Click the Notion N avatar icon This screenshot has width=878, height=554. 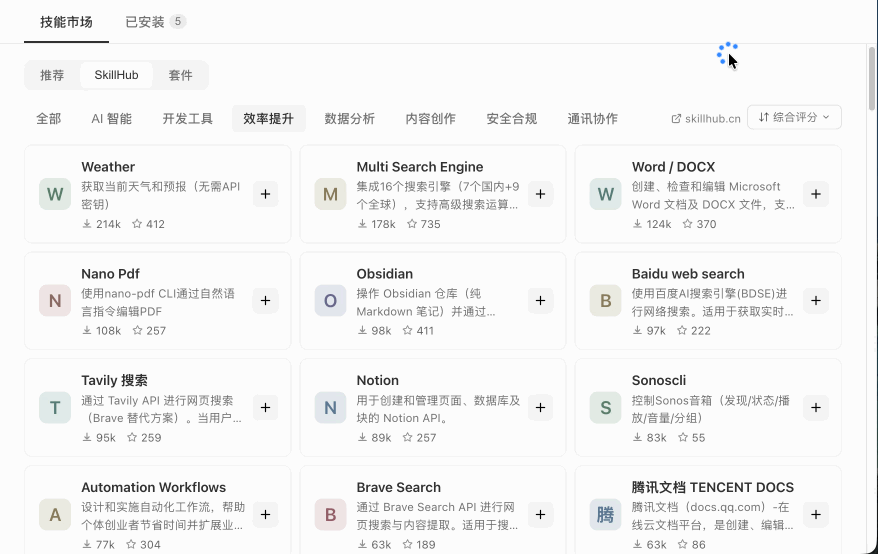coord(330,407)
